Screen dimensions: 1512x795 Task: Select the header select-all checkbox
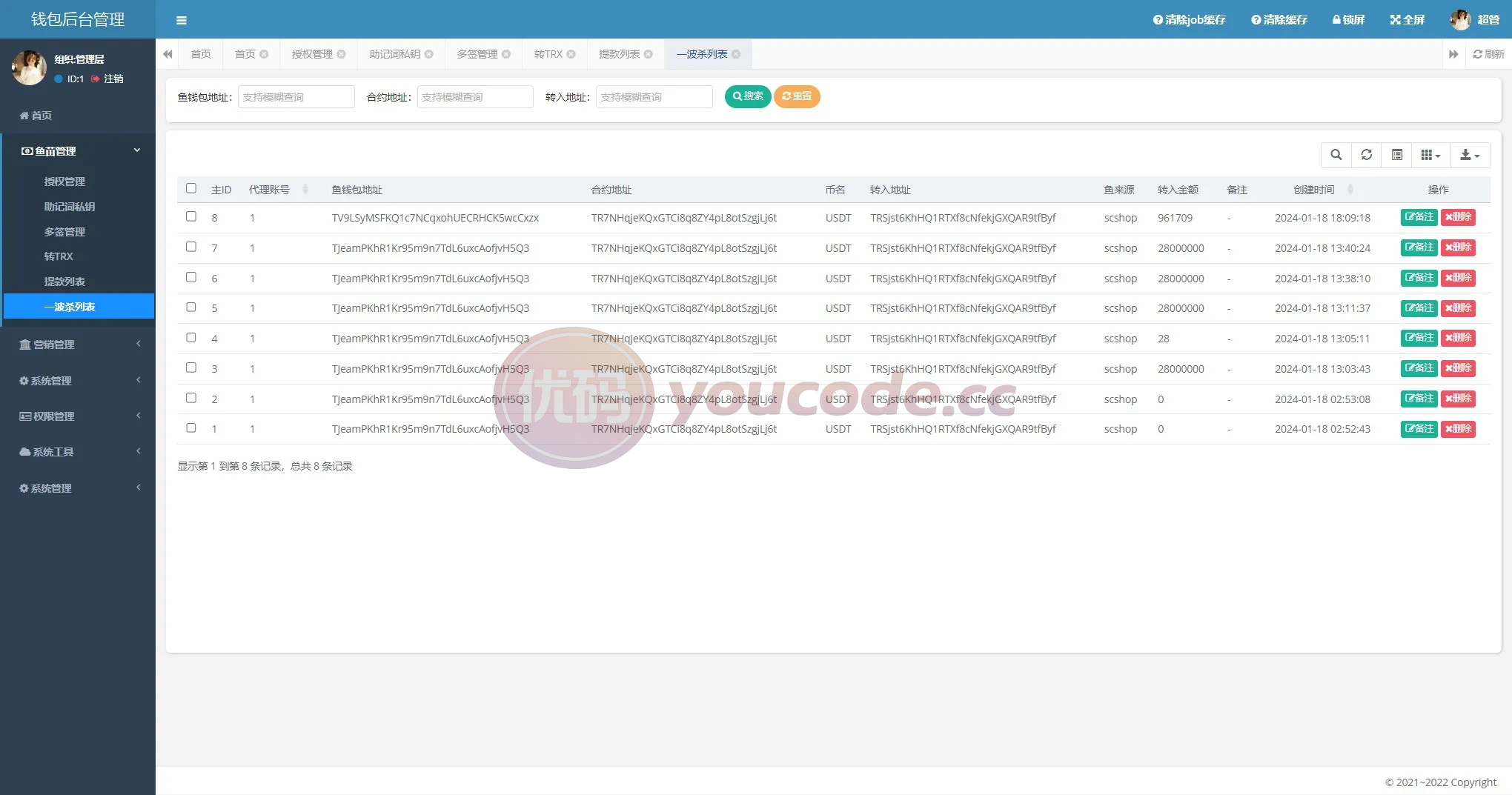point(191,188)
